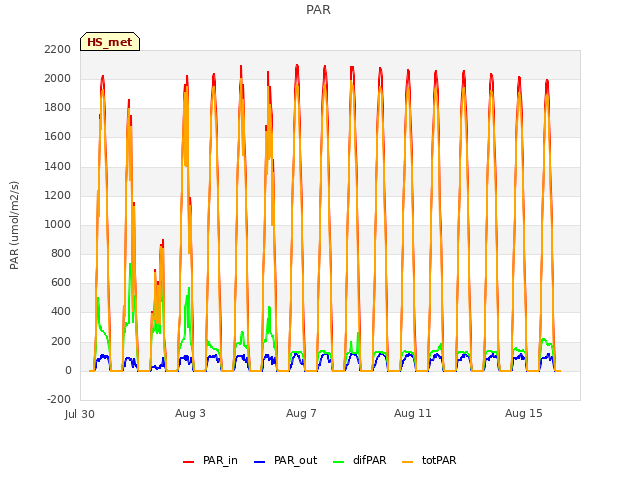Click the red PAR_in legend swatch
Image resolution: width=640 pixels, height=480 pixels.
189,462
